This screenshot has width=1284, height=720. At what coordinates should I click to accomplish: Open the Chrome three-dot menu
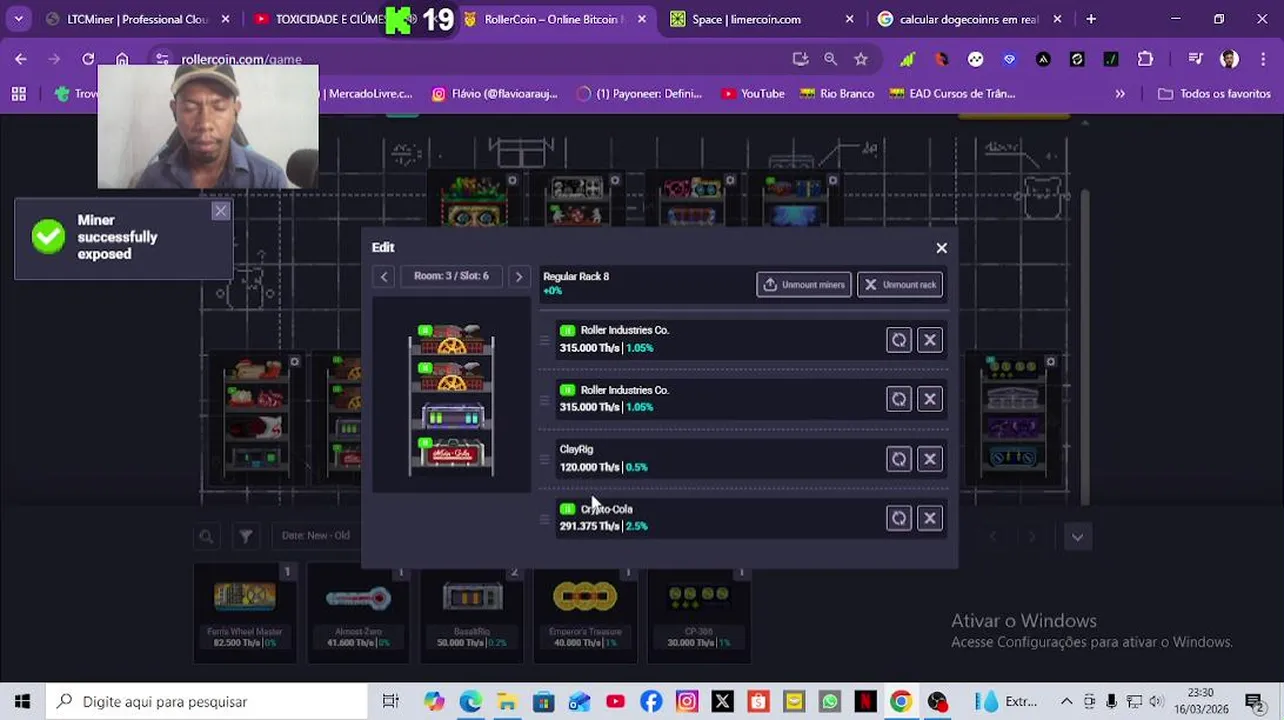(x=1262, y=59)
